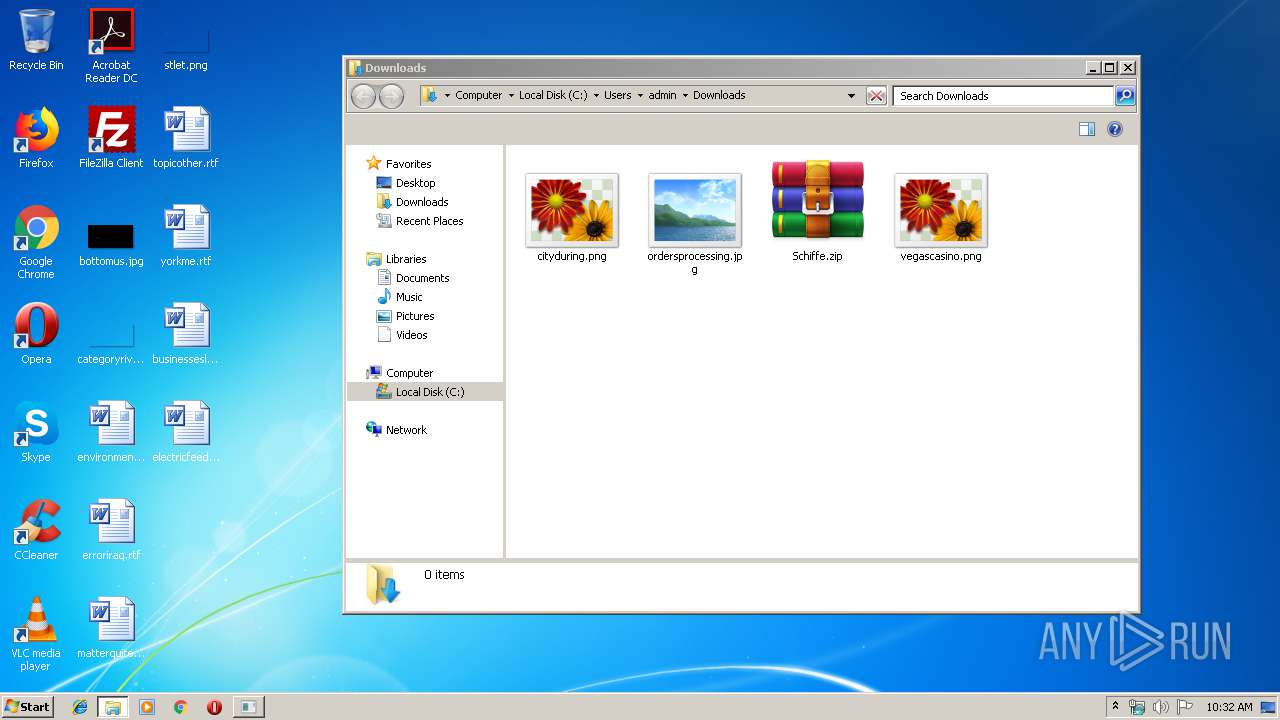1280x720 pixels.
Task: Click the search magnifier button in Explorer
Action: (x=1125, y=96)
